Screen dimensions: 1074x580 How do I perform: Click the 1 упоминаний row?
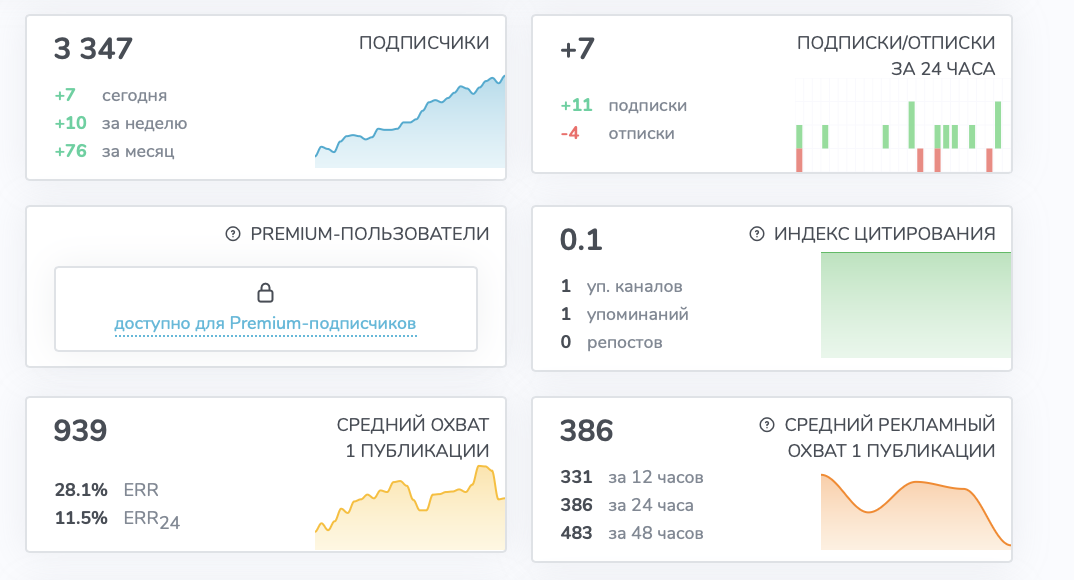tap(625, 314)
